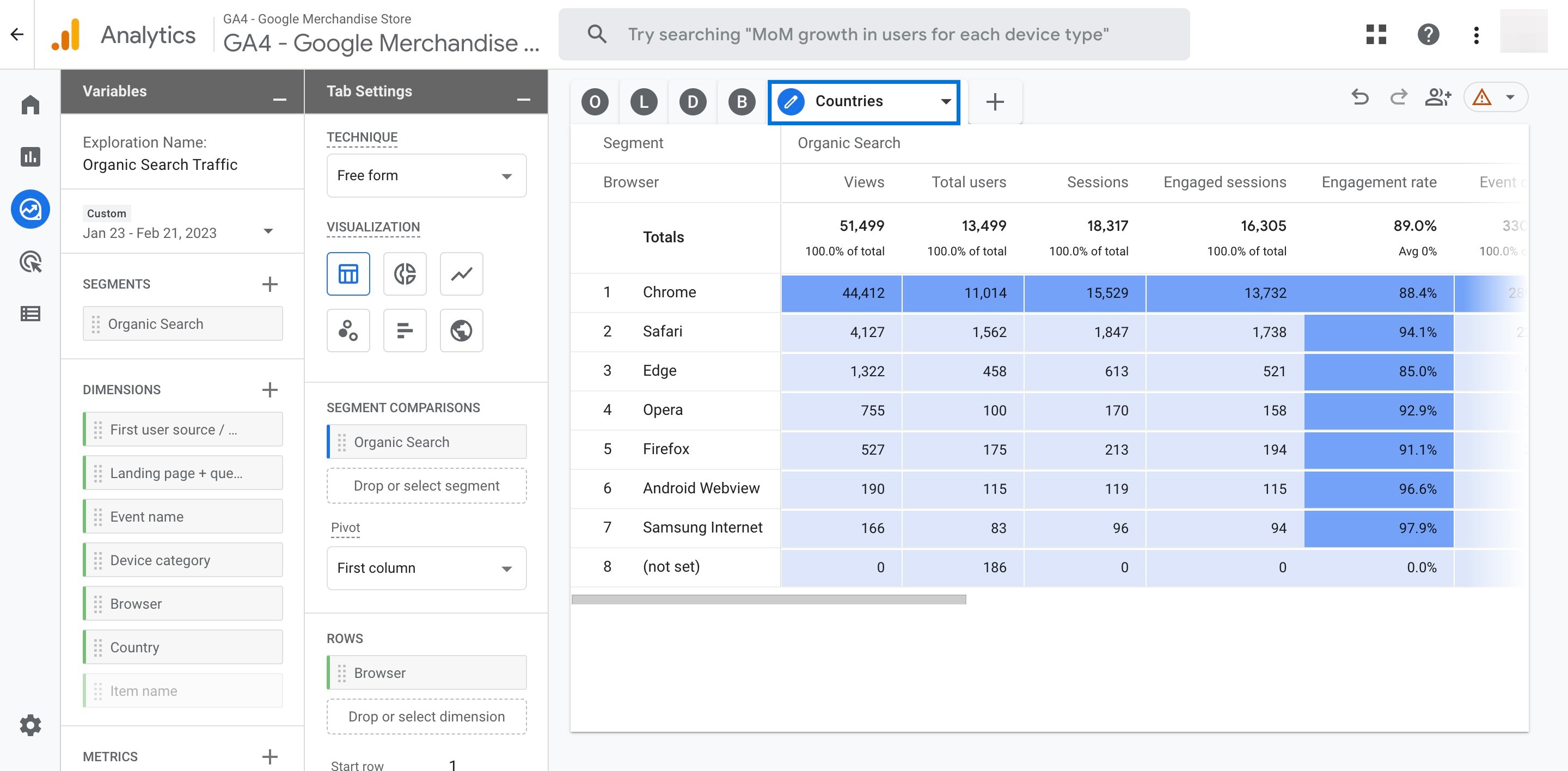Minimize the Variables panel
The width and height of the screenshot is (1568, 771).
pyautogui.click(x=279, y=99)
